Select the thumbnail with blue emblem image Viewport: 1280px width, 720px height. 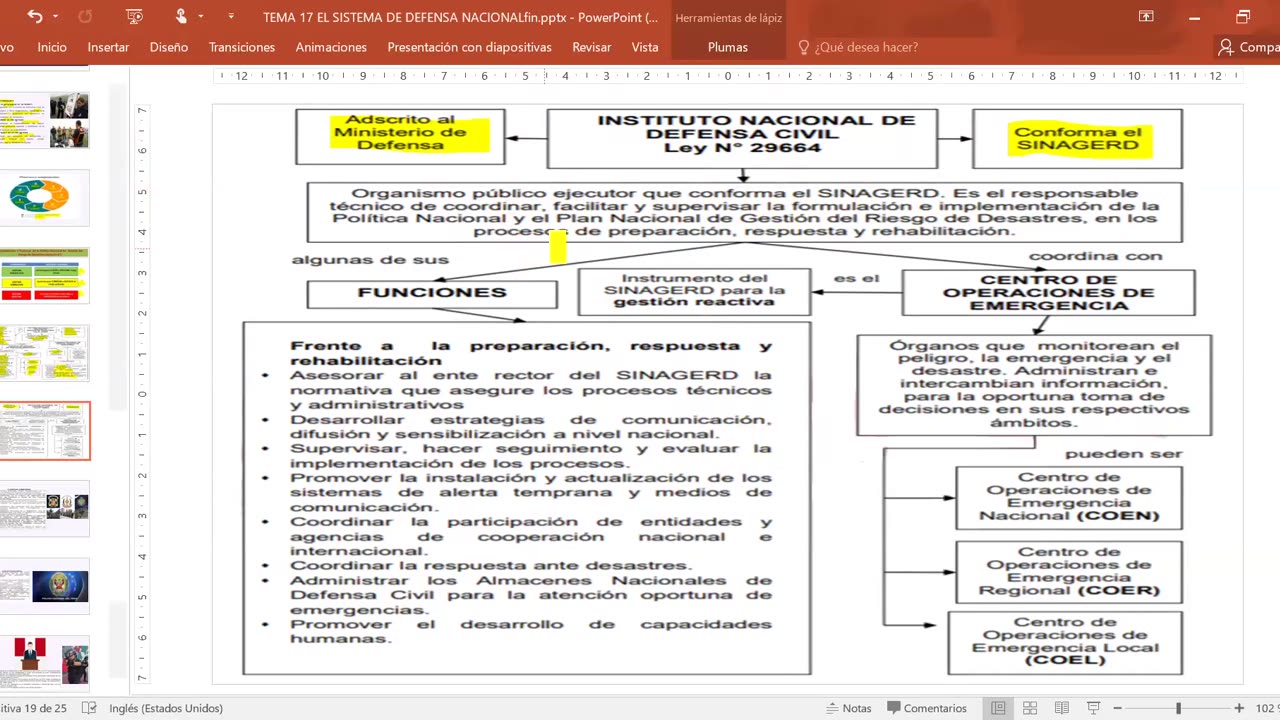click(x=45, y=587)
